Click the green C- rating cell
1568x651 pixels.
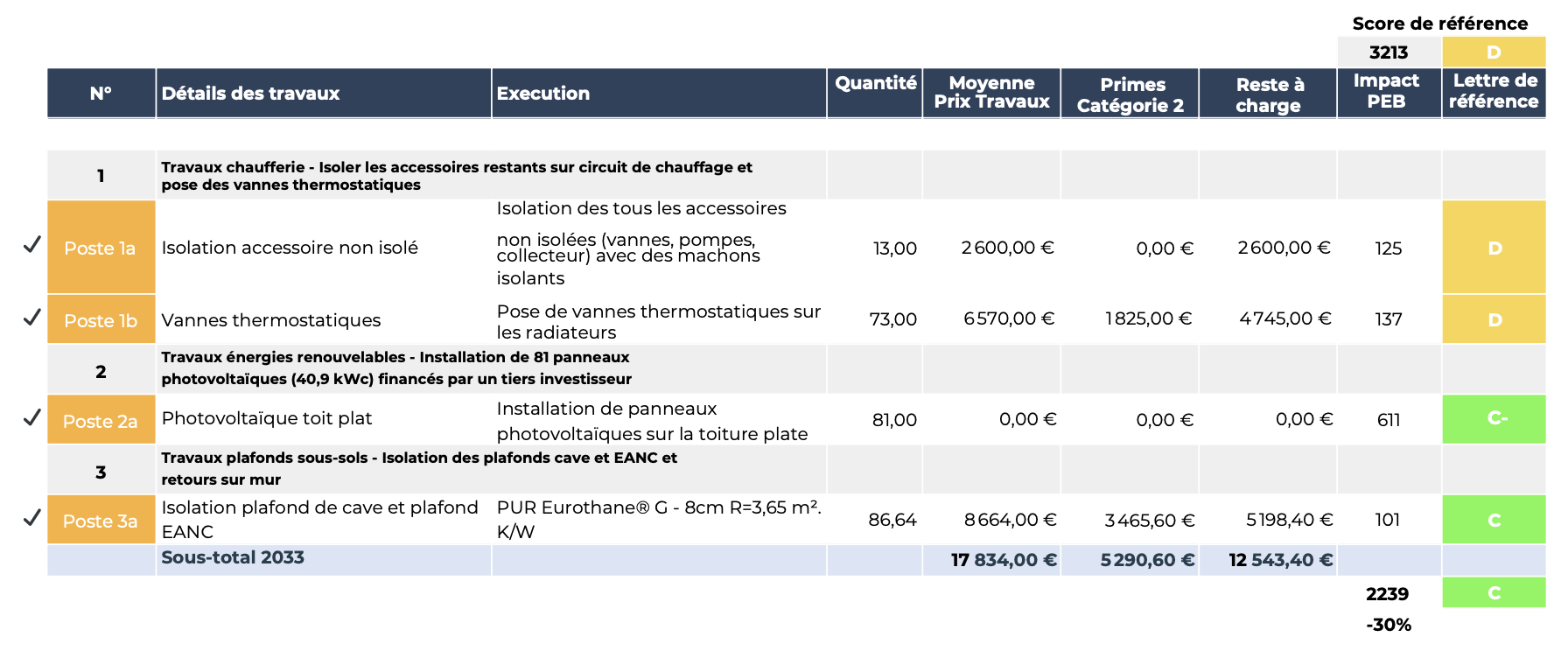tap(1494, 418)
